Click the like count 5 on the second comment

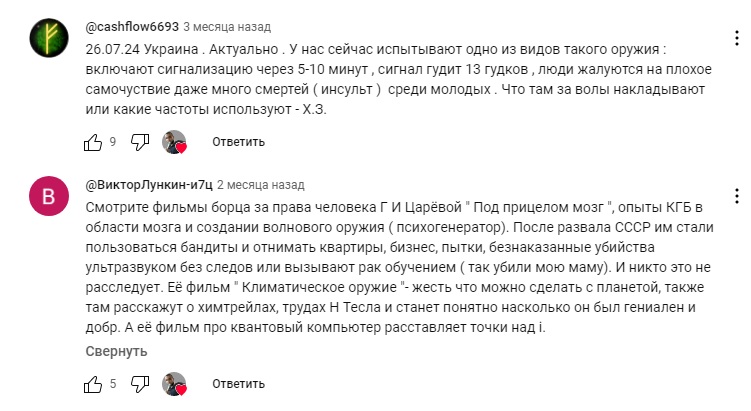(x=113, y=384)
